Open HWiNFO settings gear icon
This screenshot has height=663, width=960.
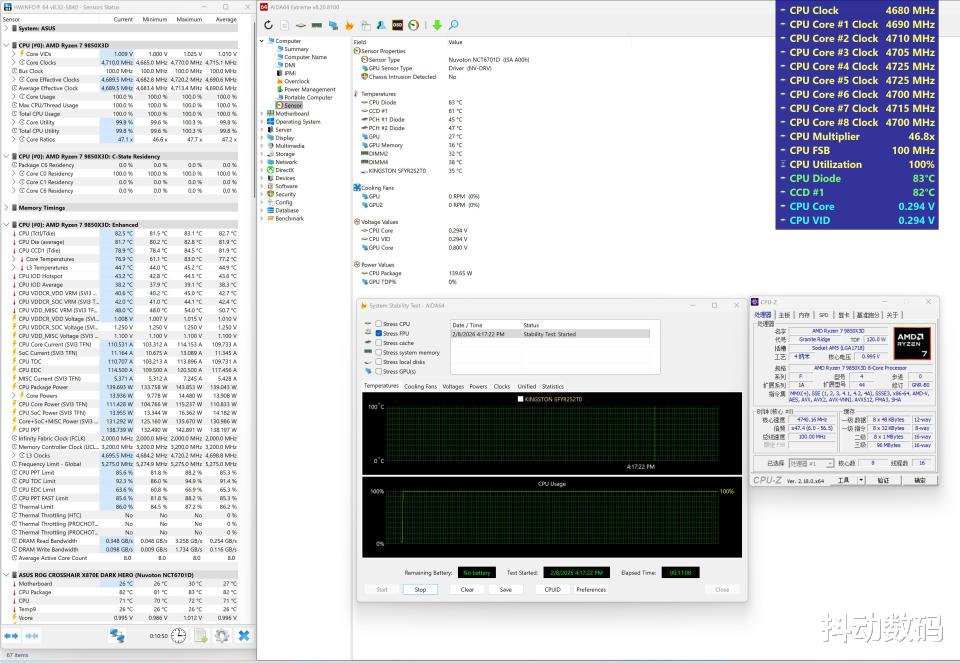coord(222,635)
